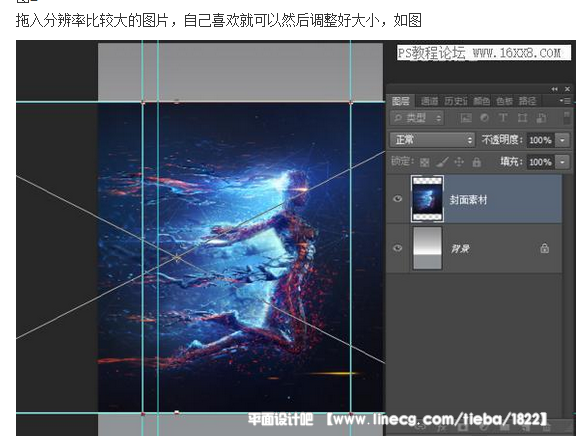The image size is (581, 436).
Task: Filter layers by pixel layer icon
Action: (x=465, y=118)
